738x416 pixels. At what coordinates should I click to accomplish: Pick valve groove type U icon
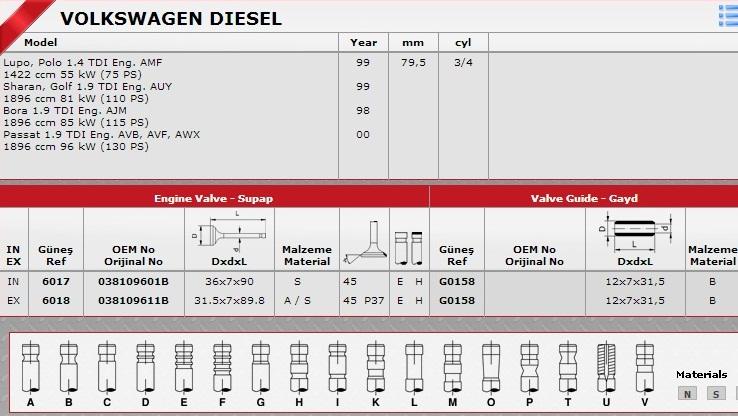coord(606,368)
